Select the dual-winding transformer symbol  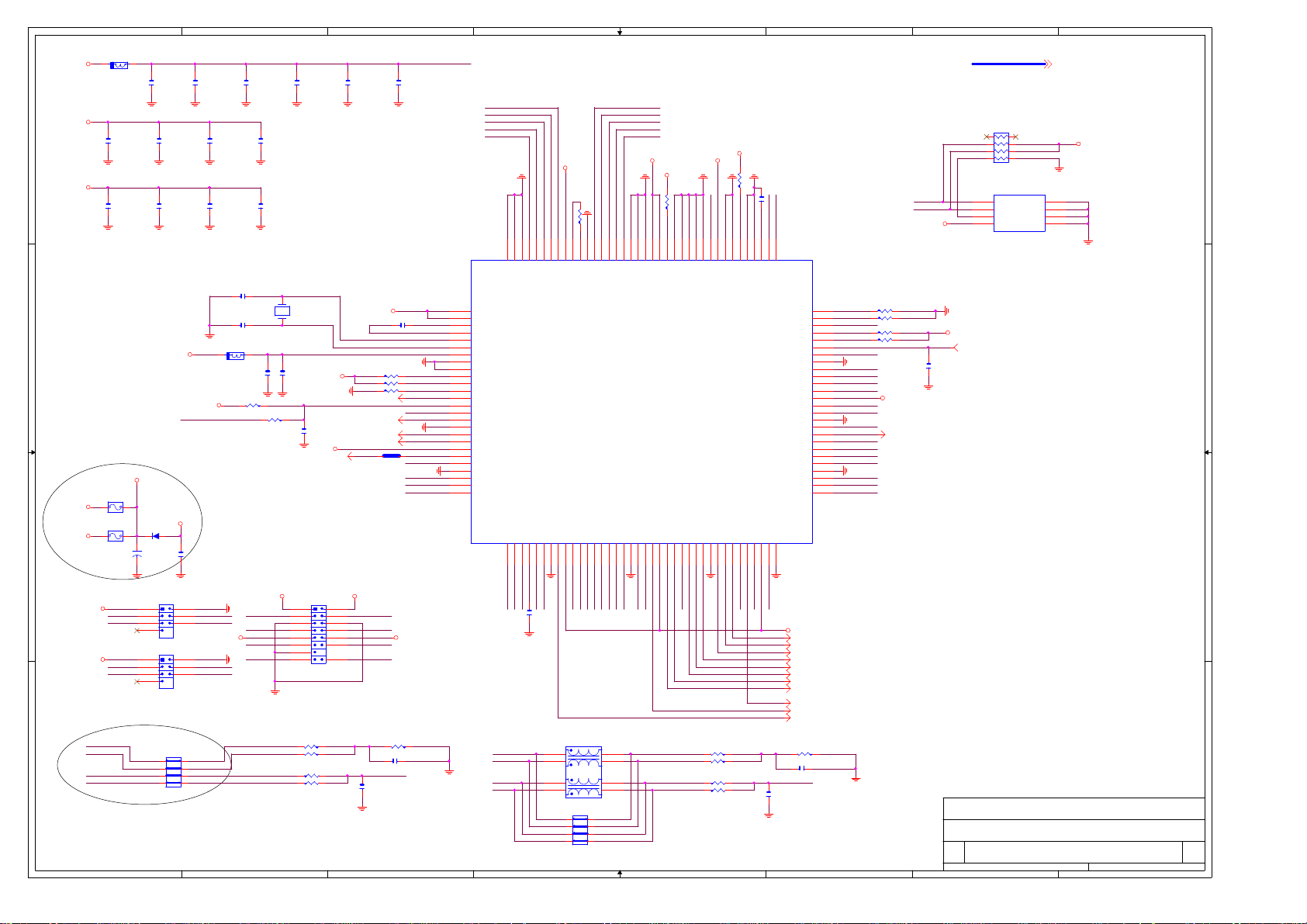tap(583, 772)
